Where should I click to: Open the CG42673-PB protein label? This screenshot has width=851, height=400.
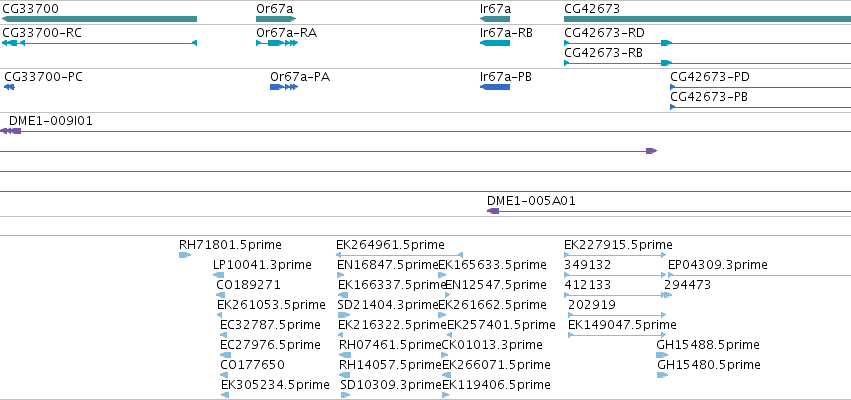click(710, 97)
